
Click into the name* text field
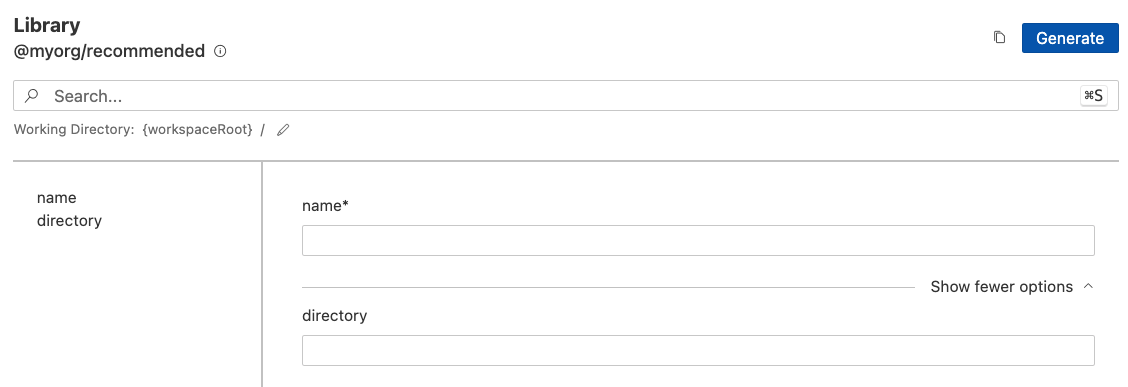pos(698,240)
